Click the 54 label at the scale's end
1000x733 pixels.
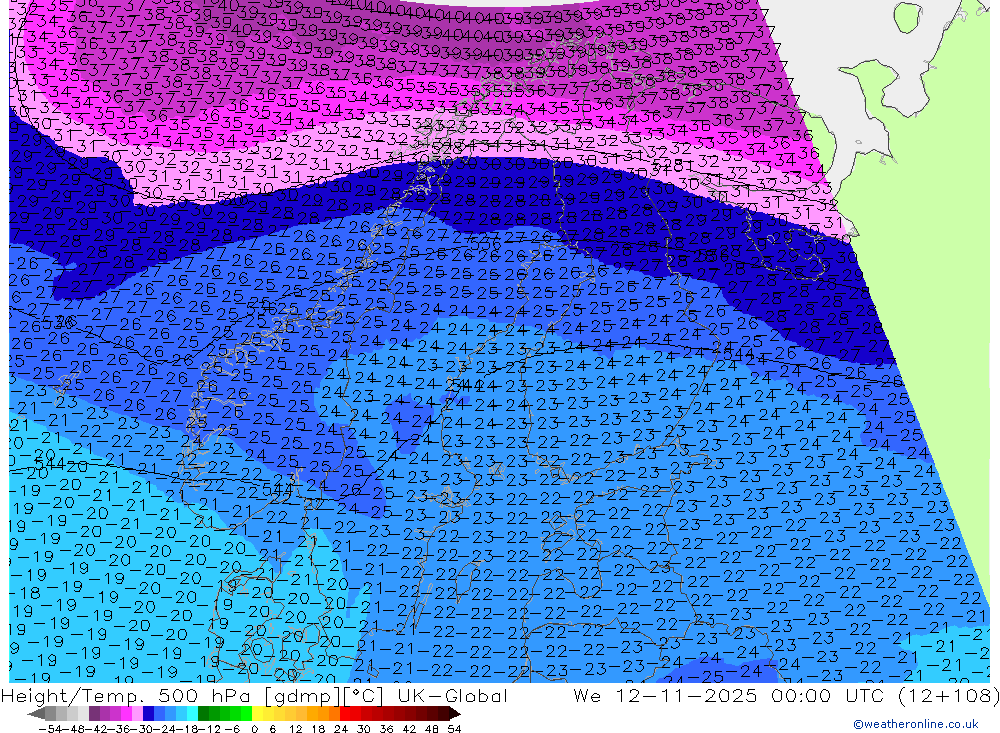[x=454, y=729]
